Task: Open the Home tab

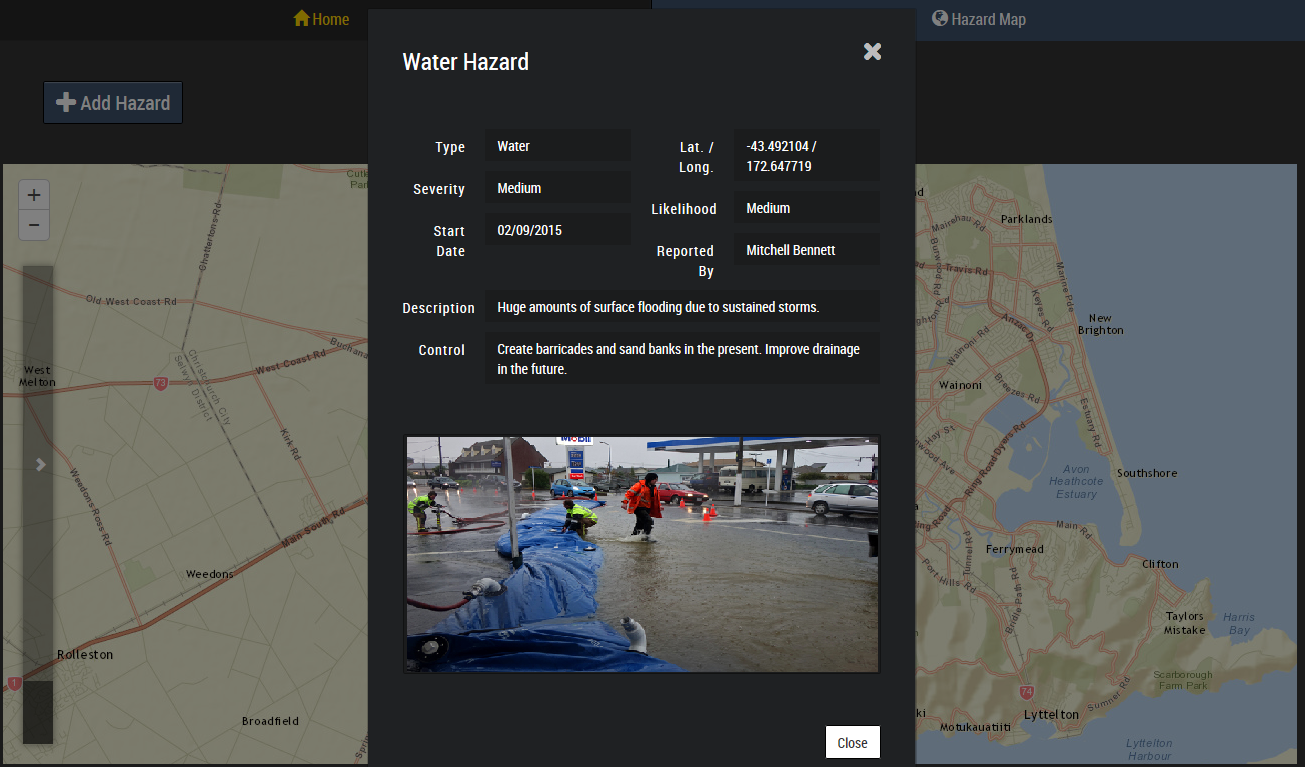Action: pos(321,19)
